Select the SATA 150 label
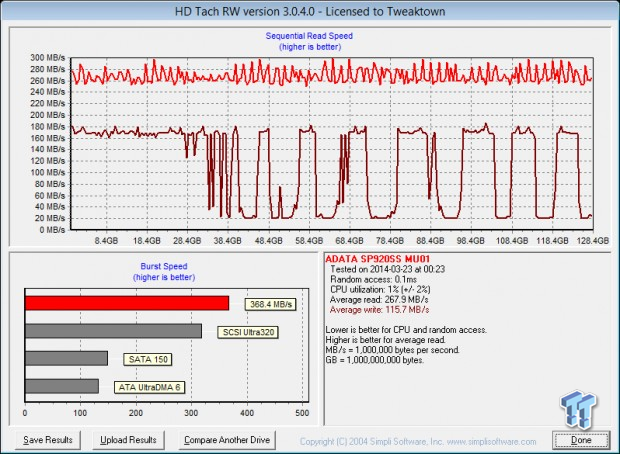The image size is (620, 454). (x=148, y=359)
